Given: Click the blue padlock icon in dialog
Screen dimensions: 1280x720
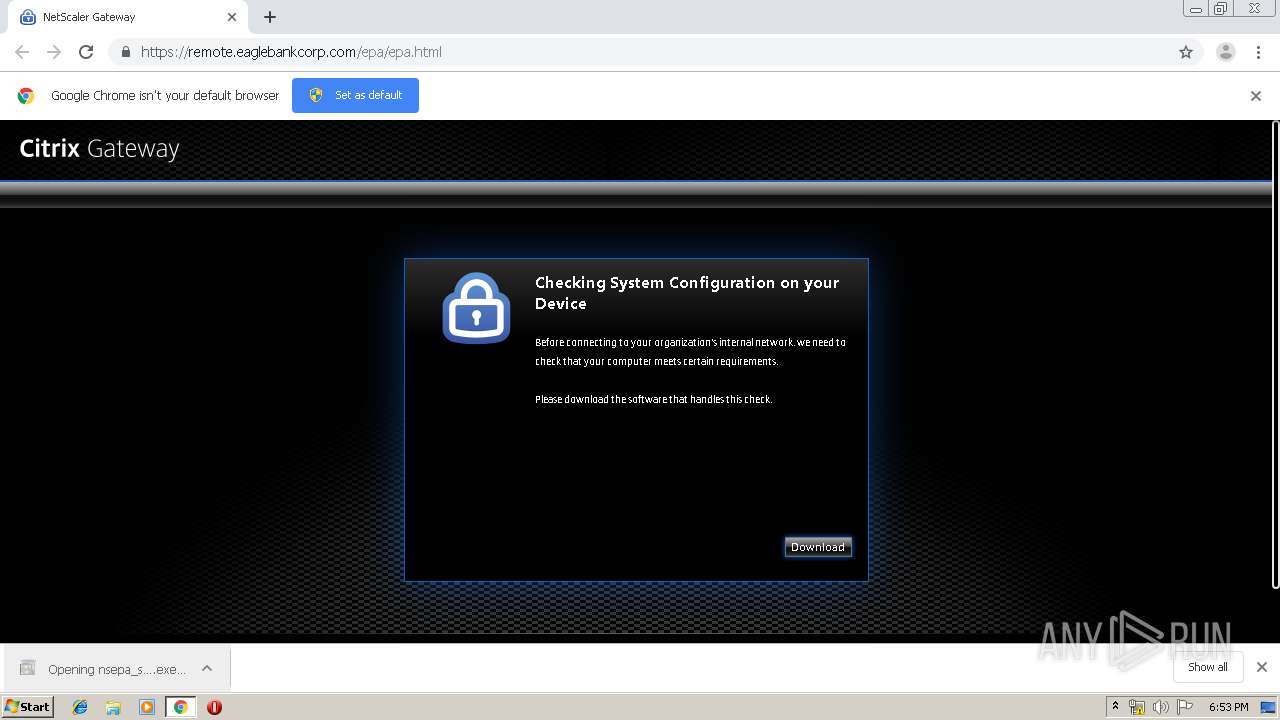Looking at the screenshot, I should [x=476, y=308].
